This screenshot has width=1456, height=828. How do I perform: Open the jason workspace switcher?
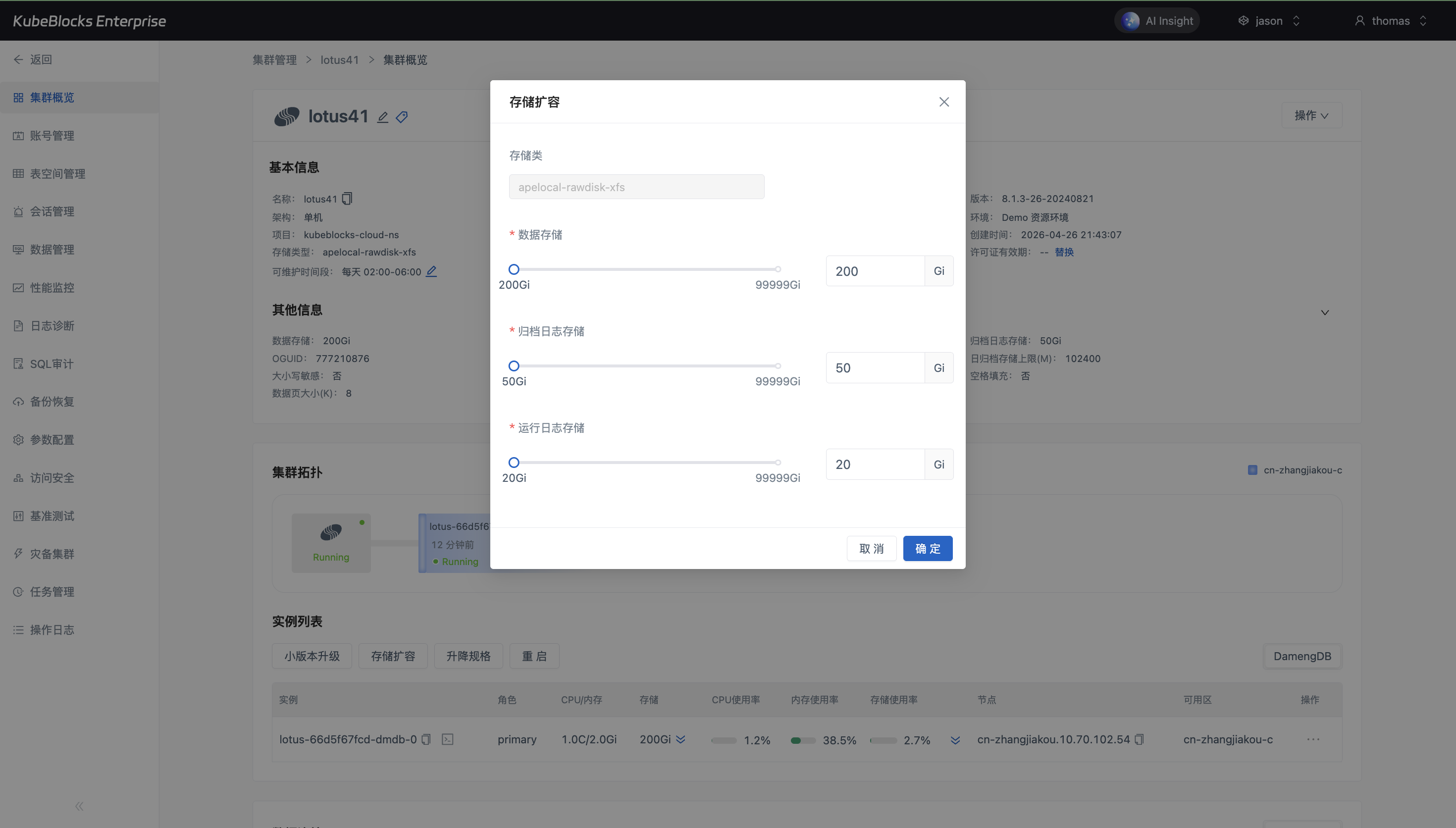(x=1269, y=21)
